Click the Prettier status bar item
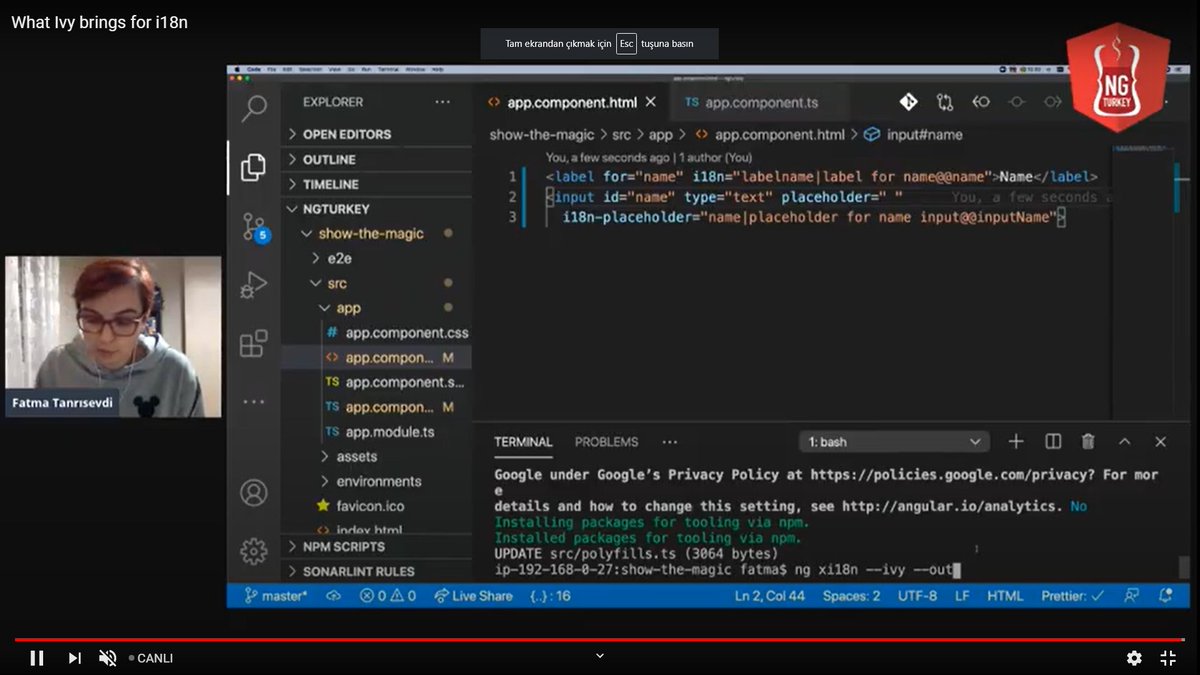This screenshot has height=675, width=1200. pos(1072,596)
